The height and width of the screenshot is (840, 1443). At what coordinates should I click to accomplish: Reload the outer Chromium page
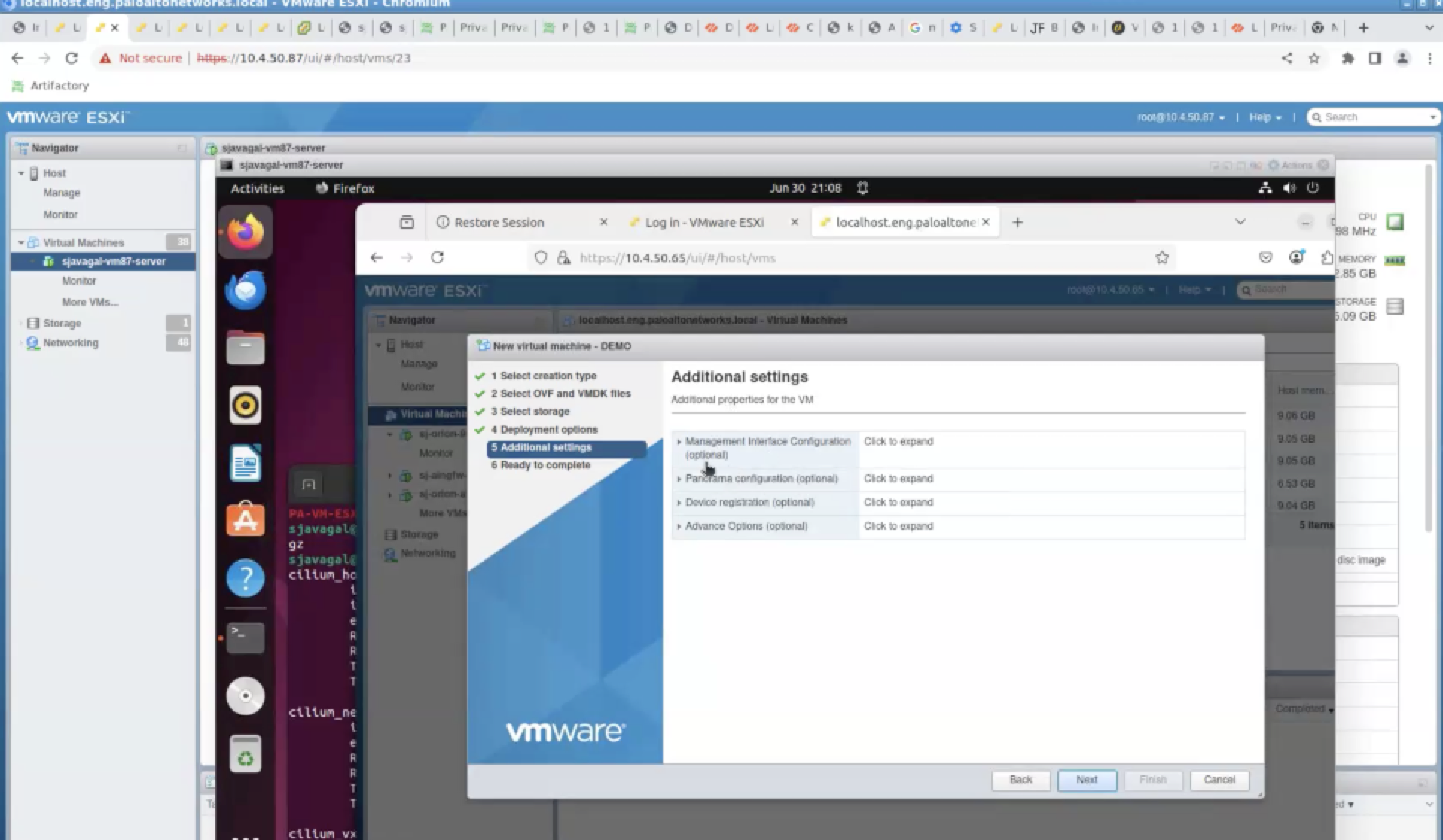pos(72,58)
